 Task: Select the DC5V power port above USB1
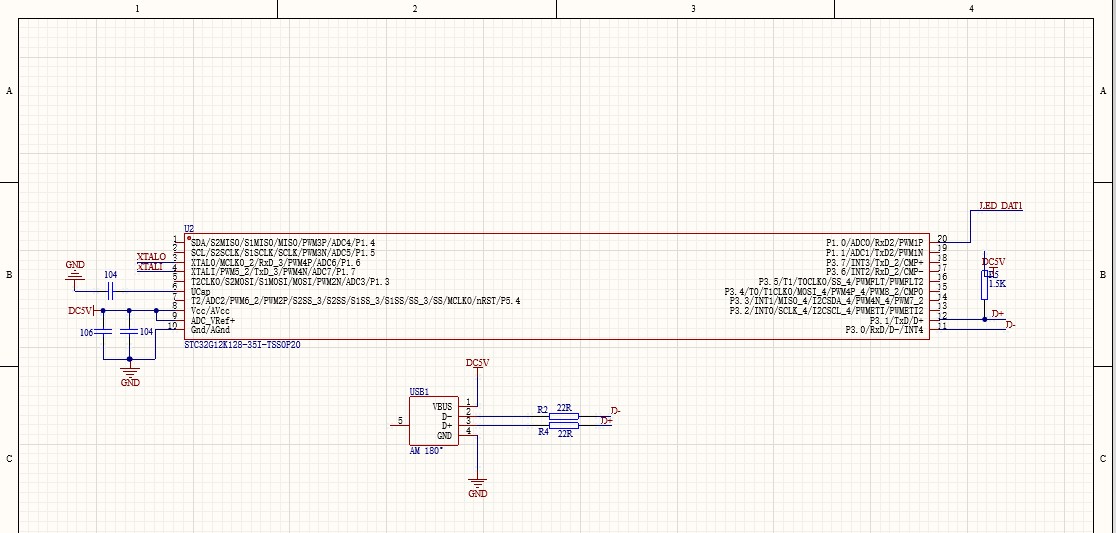pyautogui.click(x=477, y=363)
